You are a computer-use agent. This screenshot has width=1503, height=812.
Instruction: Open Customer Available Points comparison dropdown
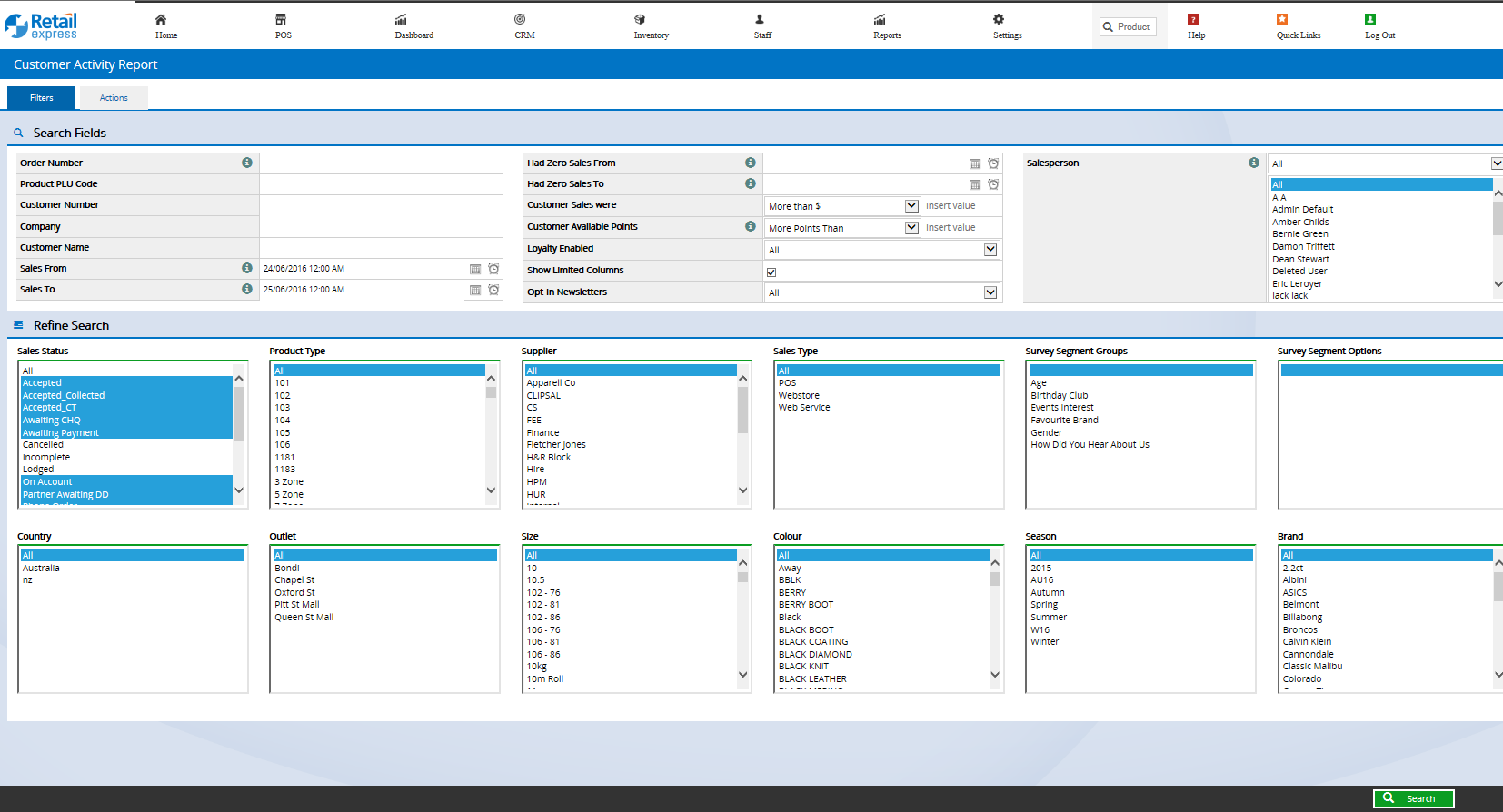[x=843, y=228]
